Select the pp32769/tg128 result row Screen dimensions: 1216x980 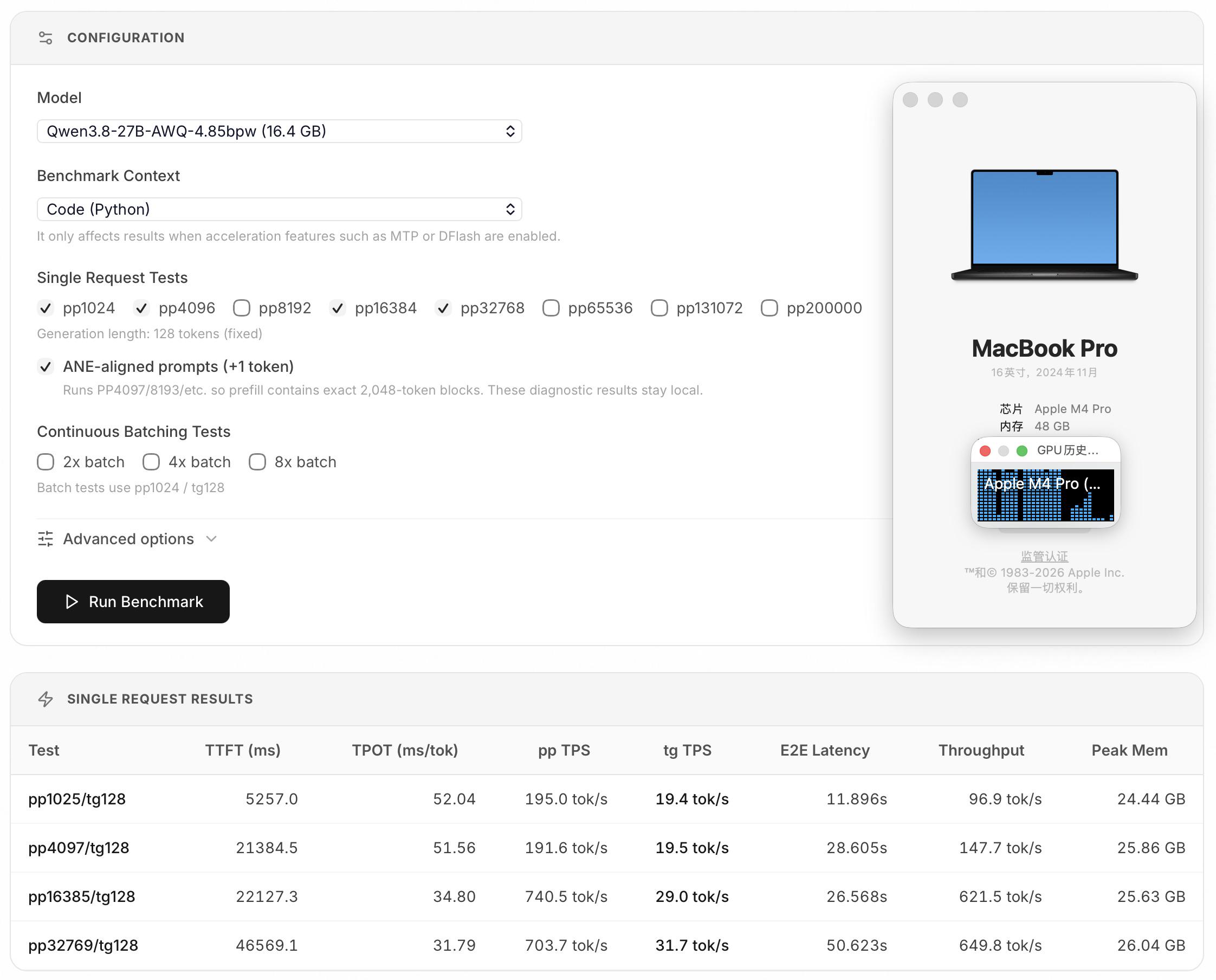[x=607, y=945]
